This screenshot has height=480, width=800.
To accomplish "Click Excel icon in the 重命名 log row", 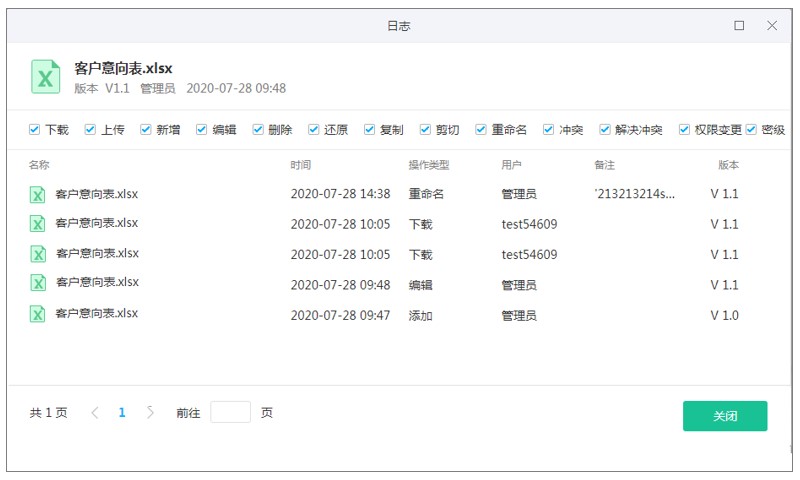I will (x=38, y=194).
